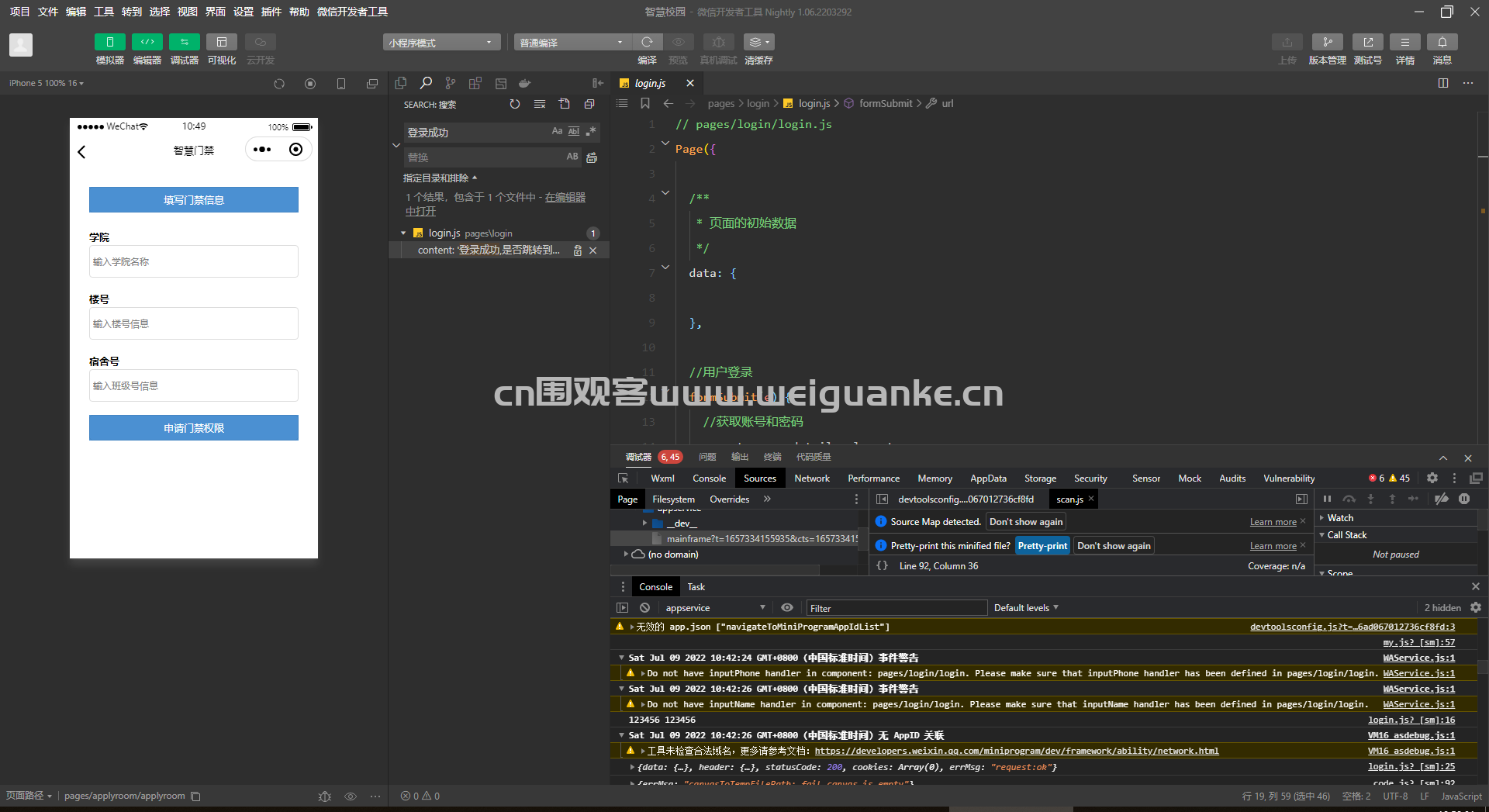
Task: Toggle pause on exceptions icon
Action: pos(1464,499)
